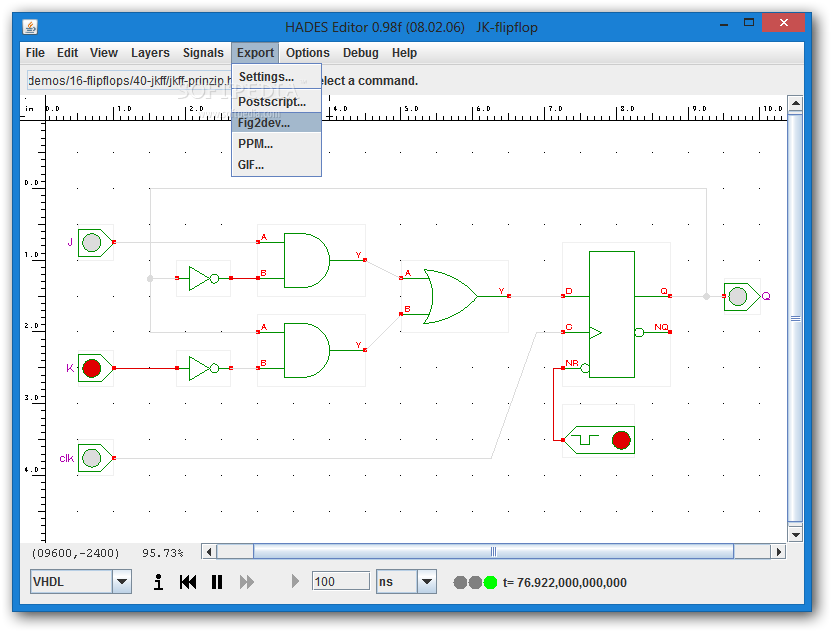This screenshot has height=632, width=832.
Task: Click the zoom percentage 95.73% readout
Action: [x=162, y=553]
